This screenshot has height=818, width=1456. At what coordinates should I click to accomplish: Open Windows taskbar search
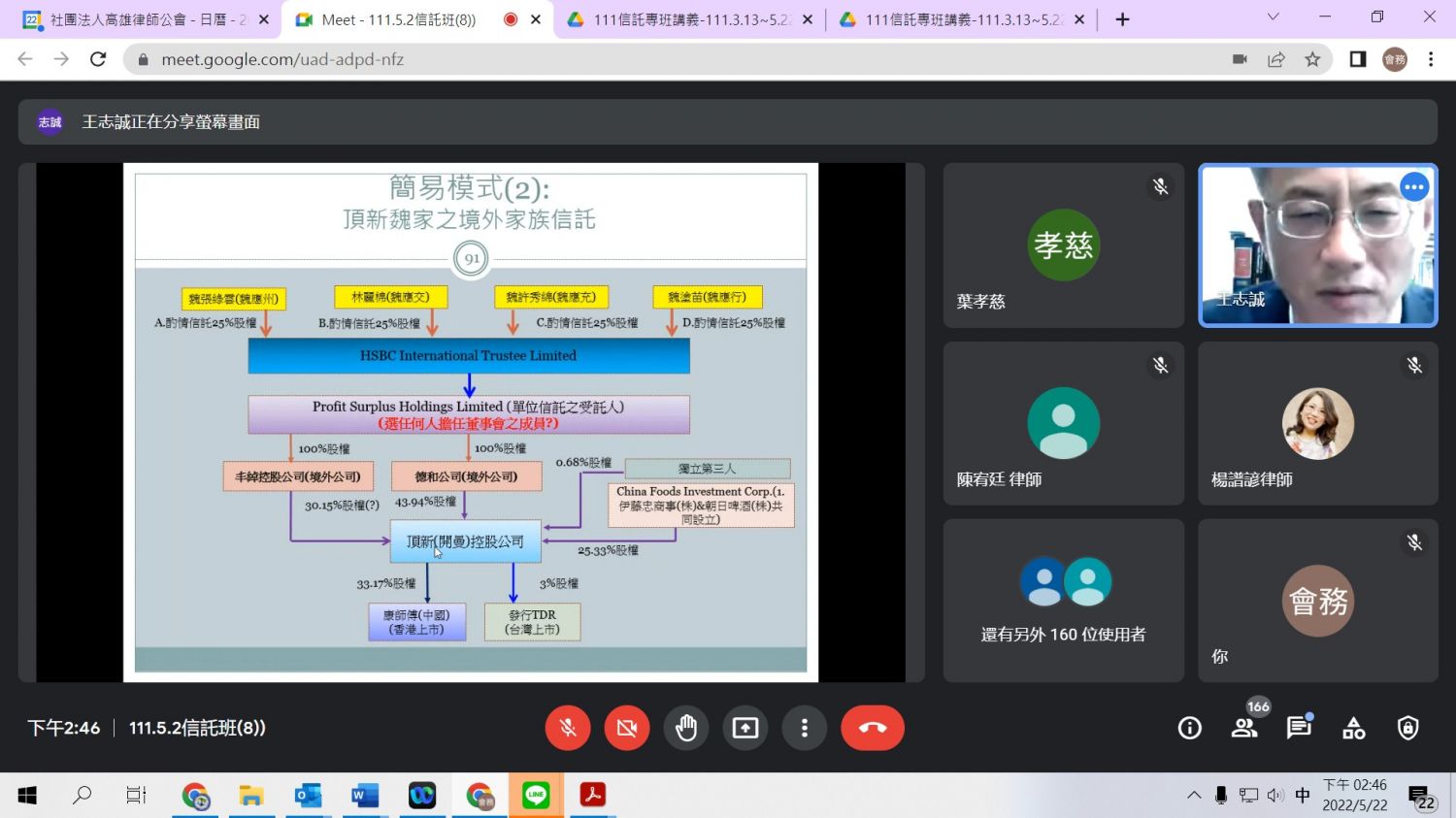click(x=82, y=796)
